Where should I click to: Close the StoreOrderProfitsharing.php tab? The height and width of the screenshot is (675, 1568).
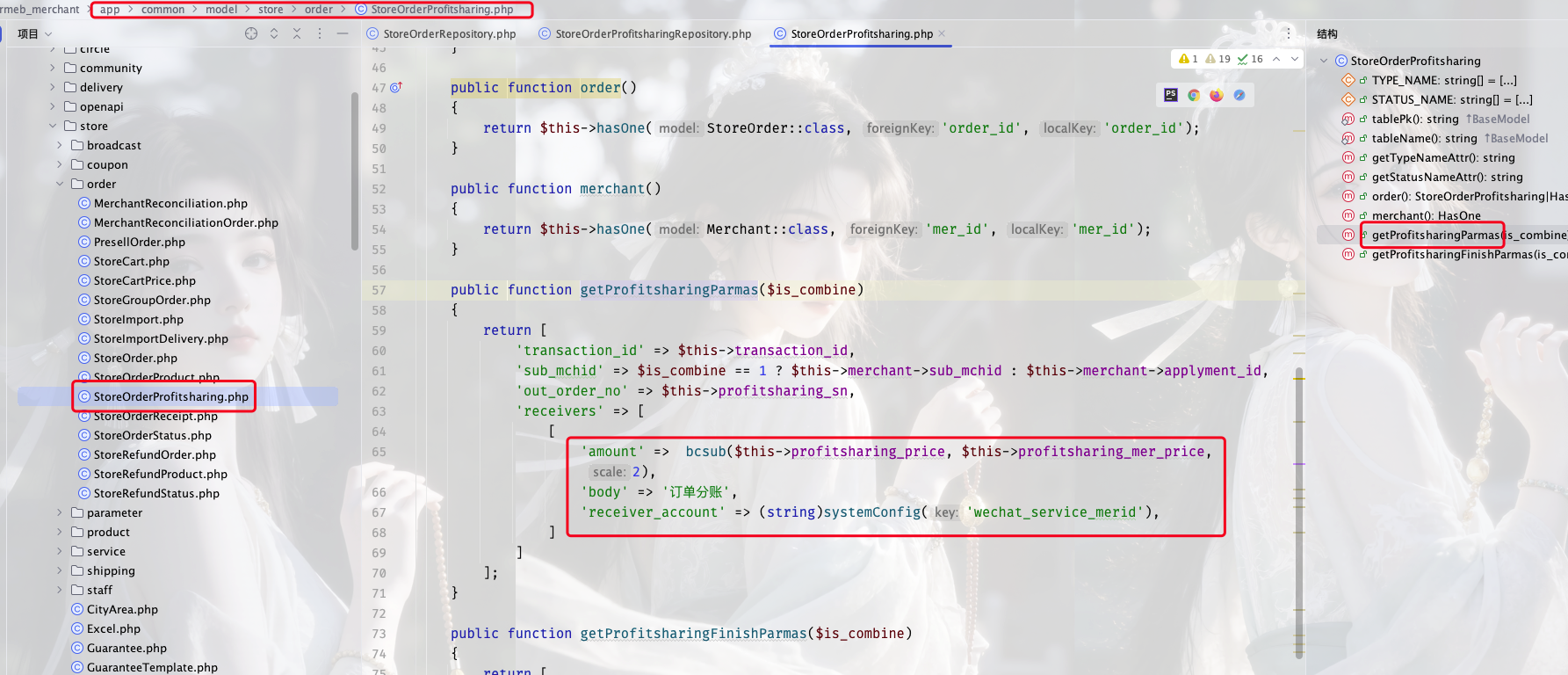coord(943,33)
